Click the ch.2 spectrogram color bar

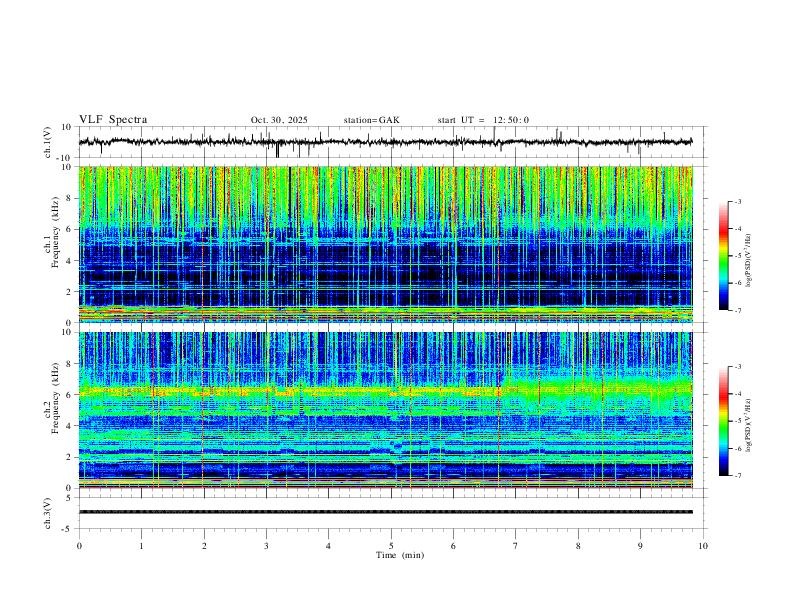[x=723, y=421]
